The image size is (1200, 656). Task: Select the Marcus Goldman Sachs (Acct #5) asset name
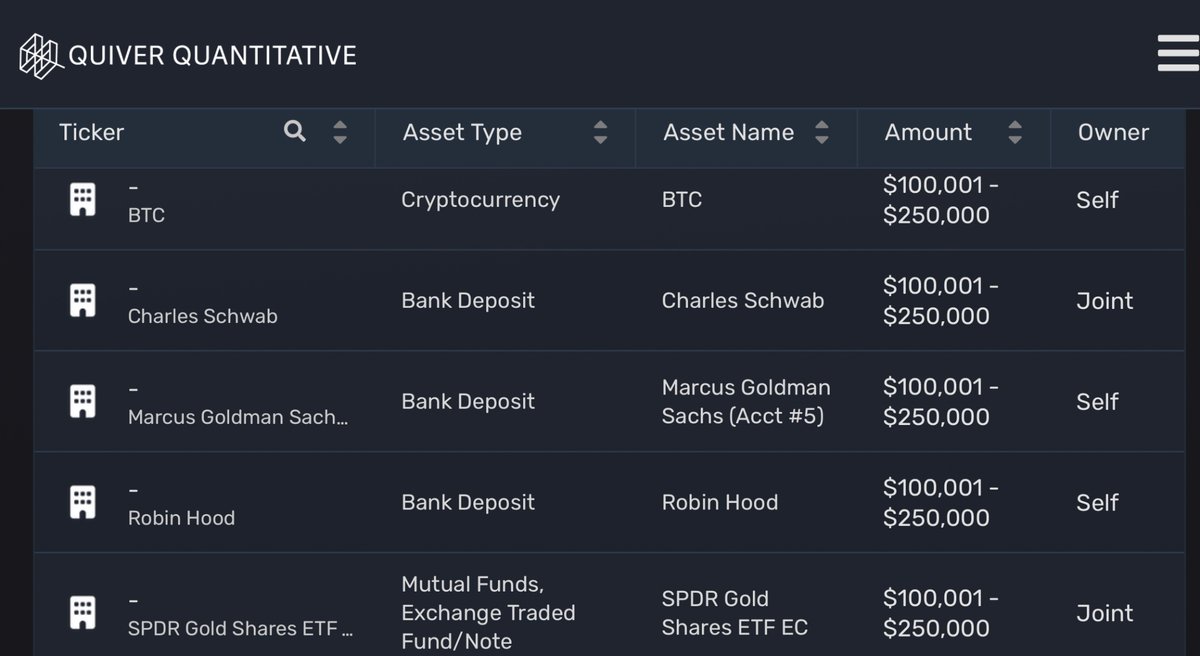pos(746,402)
